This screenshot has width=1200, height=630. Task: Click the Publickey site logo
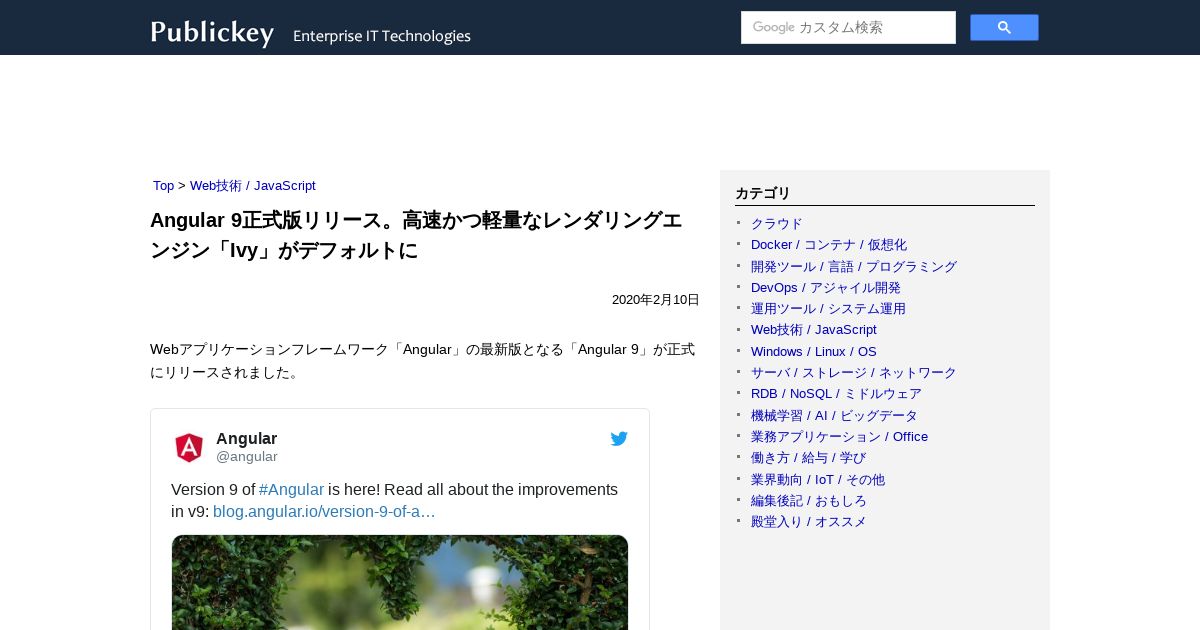[x=212, y=32]
